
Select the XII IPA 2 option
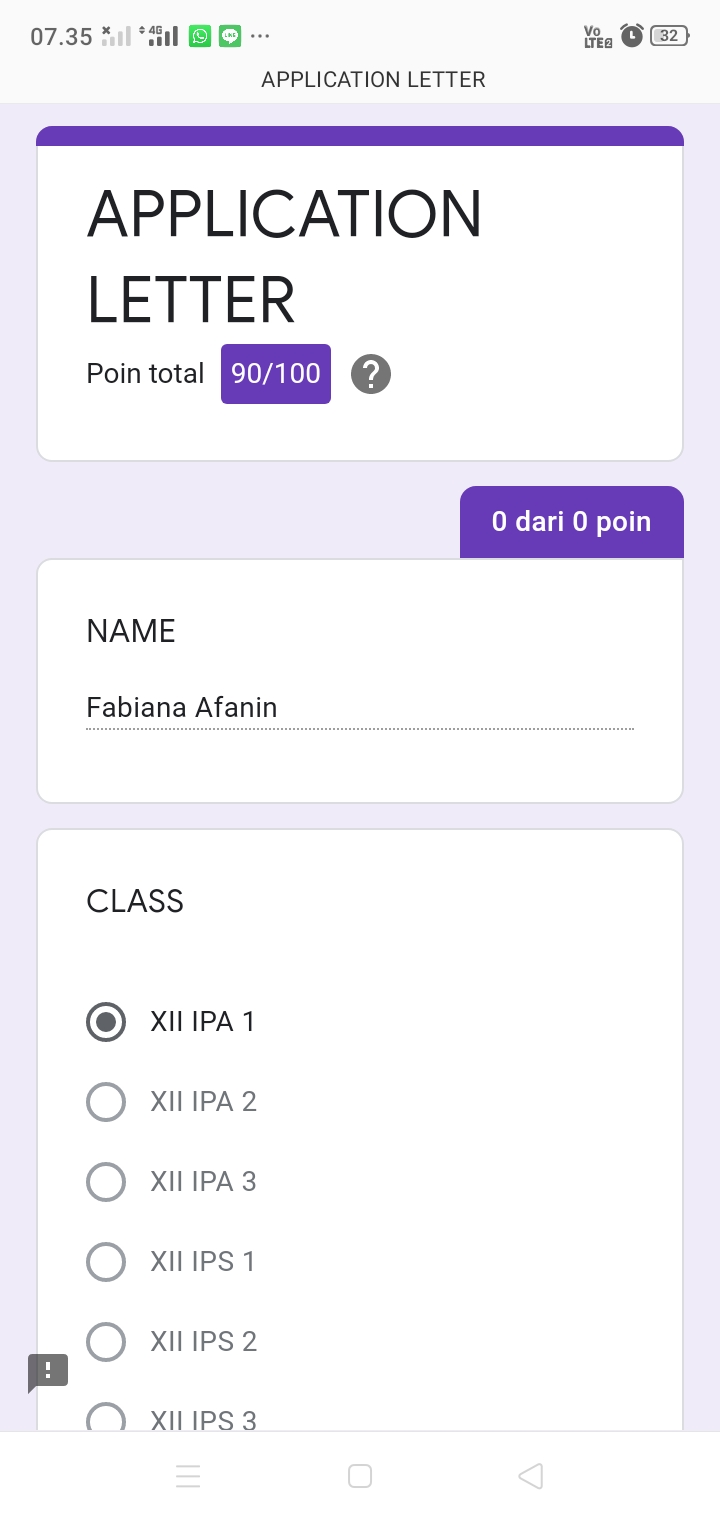coord(172,1102)
